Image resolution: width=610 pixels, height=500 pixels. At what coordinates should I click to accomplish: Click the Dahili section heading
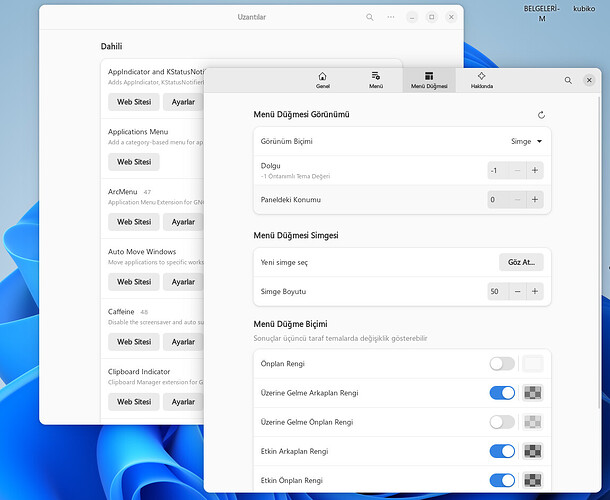click(111, 46)
